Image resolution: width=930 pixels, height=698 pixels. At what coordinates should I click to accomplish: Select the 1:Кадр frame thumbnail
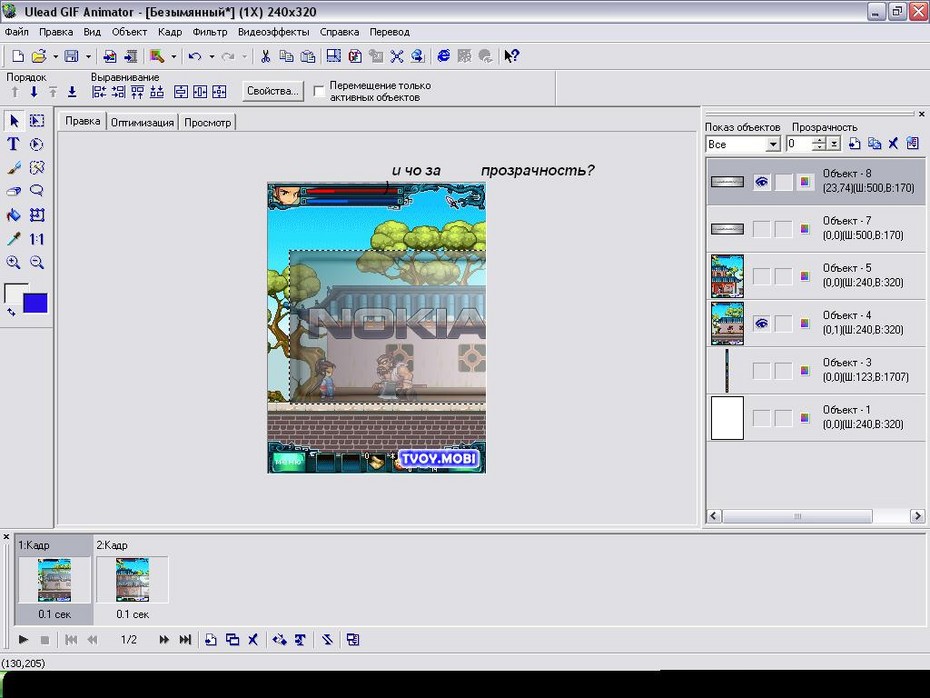click(x=55, y=579)
